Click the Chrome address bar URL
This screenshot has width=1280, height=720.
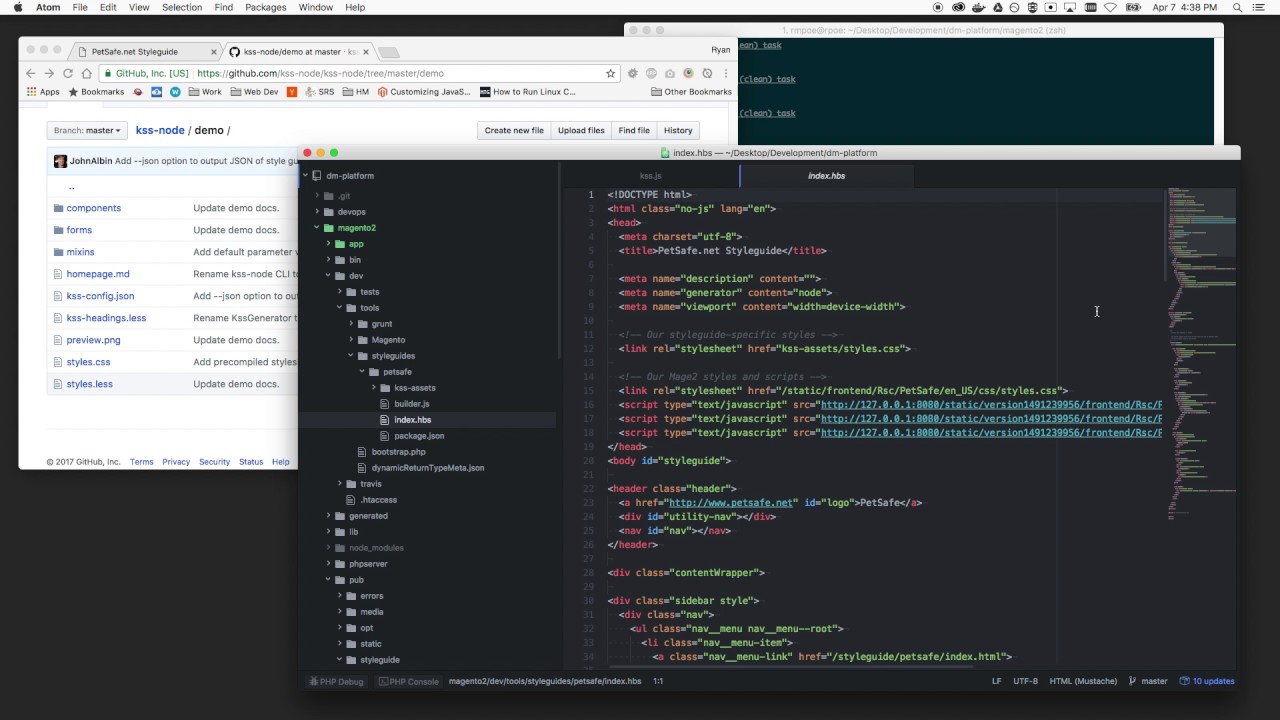(x=320, y=73)
